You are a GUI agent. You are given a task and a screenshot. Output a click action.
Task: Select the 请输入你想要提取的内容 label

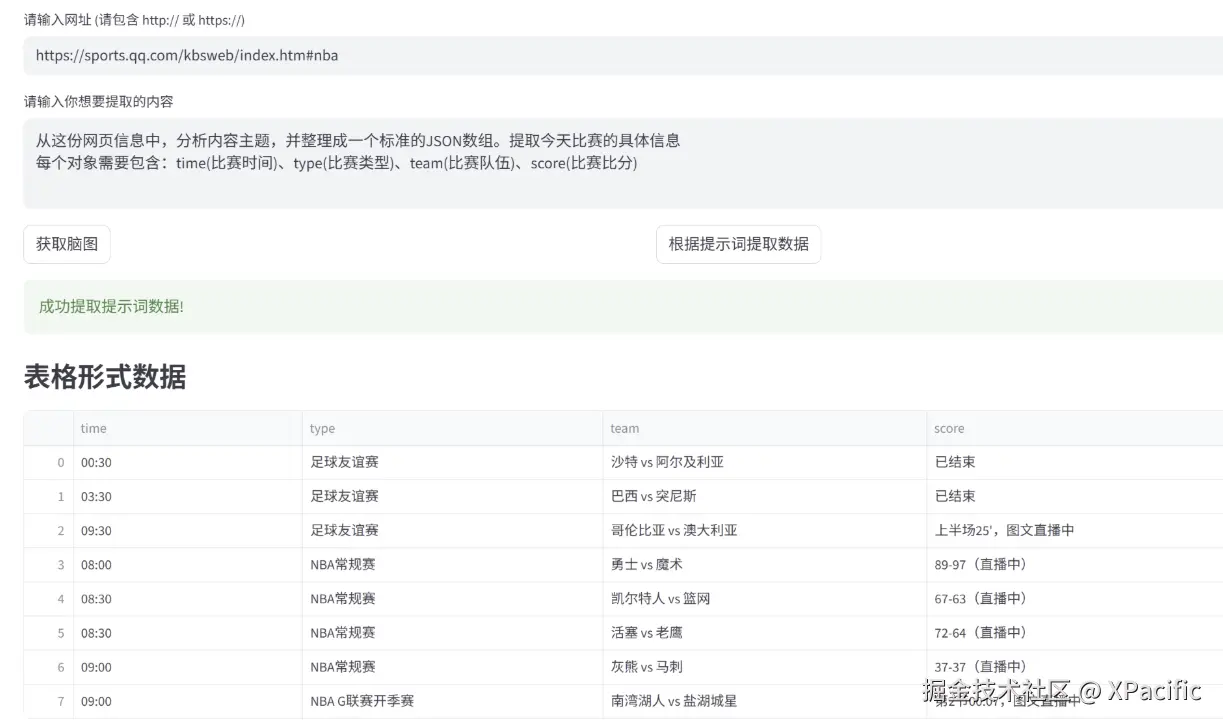[x=98, y=101]
